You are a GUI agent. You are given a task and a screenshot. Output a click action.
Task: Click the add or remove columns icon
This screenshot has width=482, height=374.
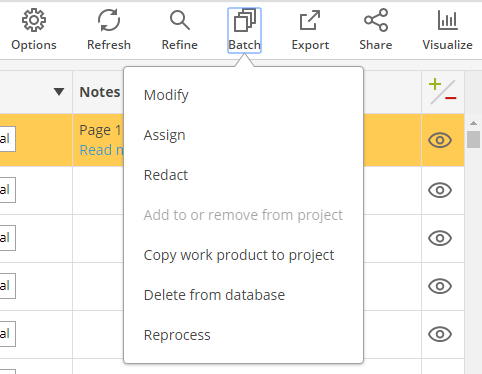[443, 91]
